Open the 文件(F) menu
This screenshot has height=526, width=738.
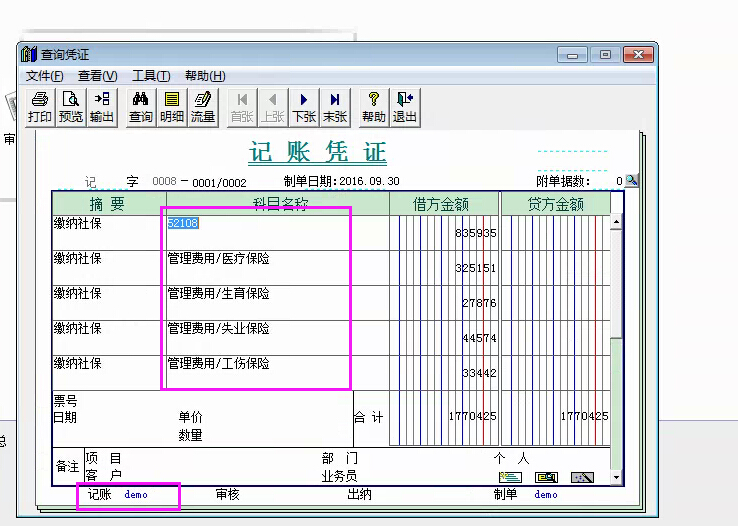coord(44,76)
